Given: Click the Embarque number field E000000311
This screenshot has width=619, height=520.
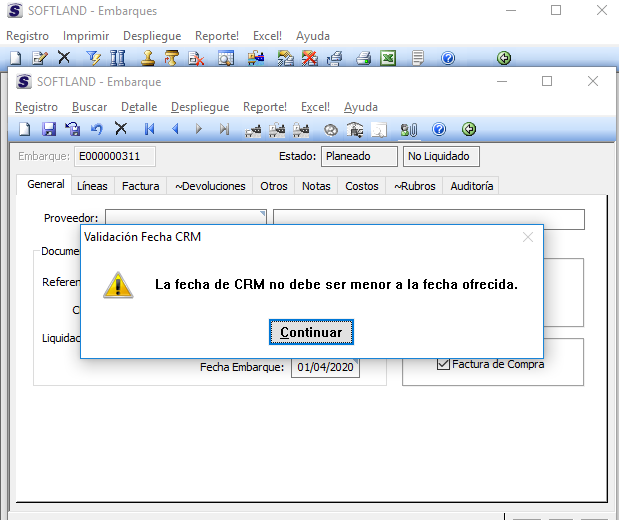Looking at the screenshot, I should click(115, 156).
